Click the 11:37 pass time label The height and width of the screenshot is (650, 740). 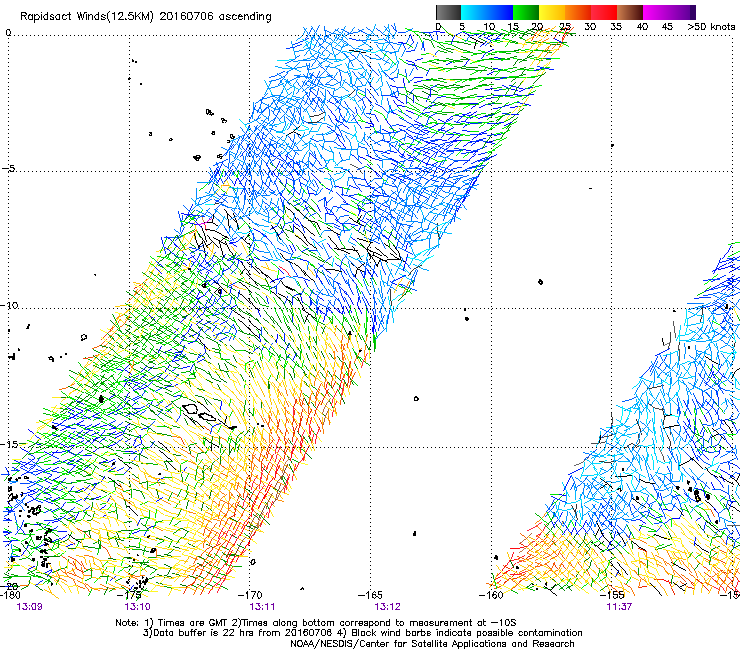619,606
